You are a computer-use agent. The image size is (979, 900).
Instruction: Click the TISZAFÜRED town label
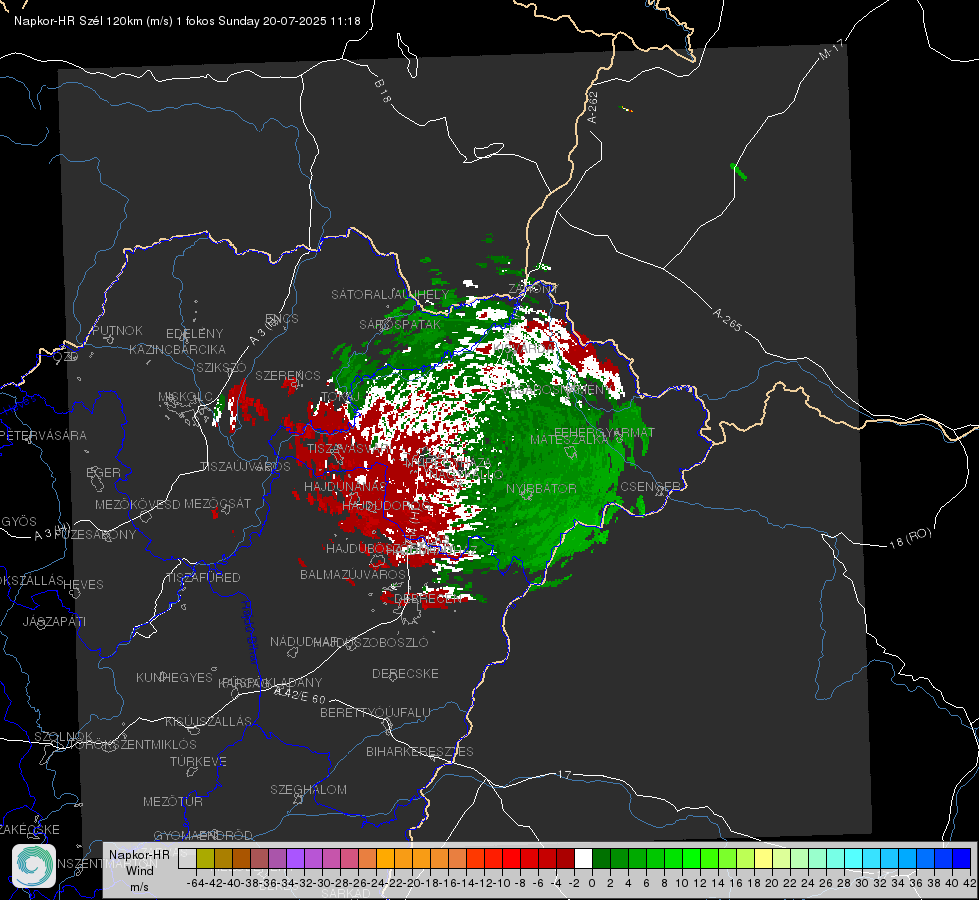[x=203, y=578]
